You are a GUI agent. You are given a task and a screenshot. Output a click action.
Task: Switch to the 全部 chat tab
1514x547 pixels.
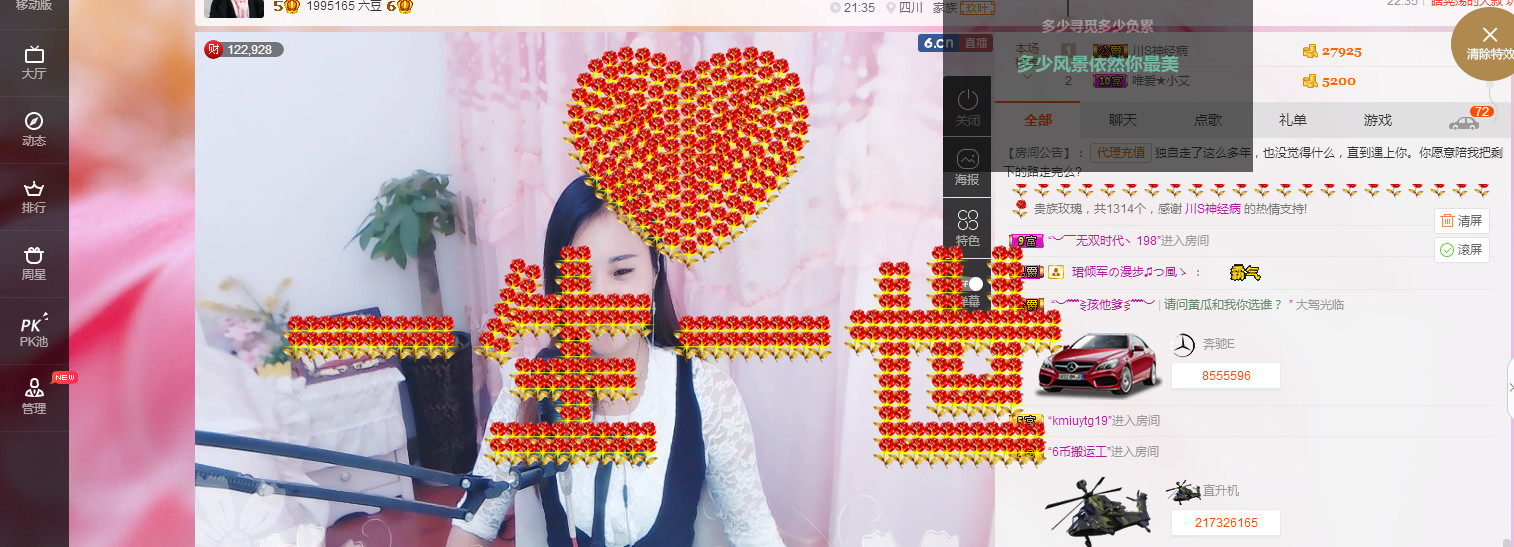pyautogui.click(x=1038, y=120)
